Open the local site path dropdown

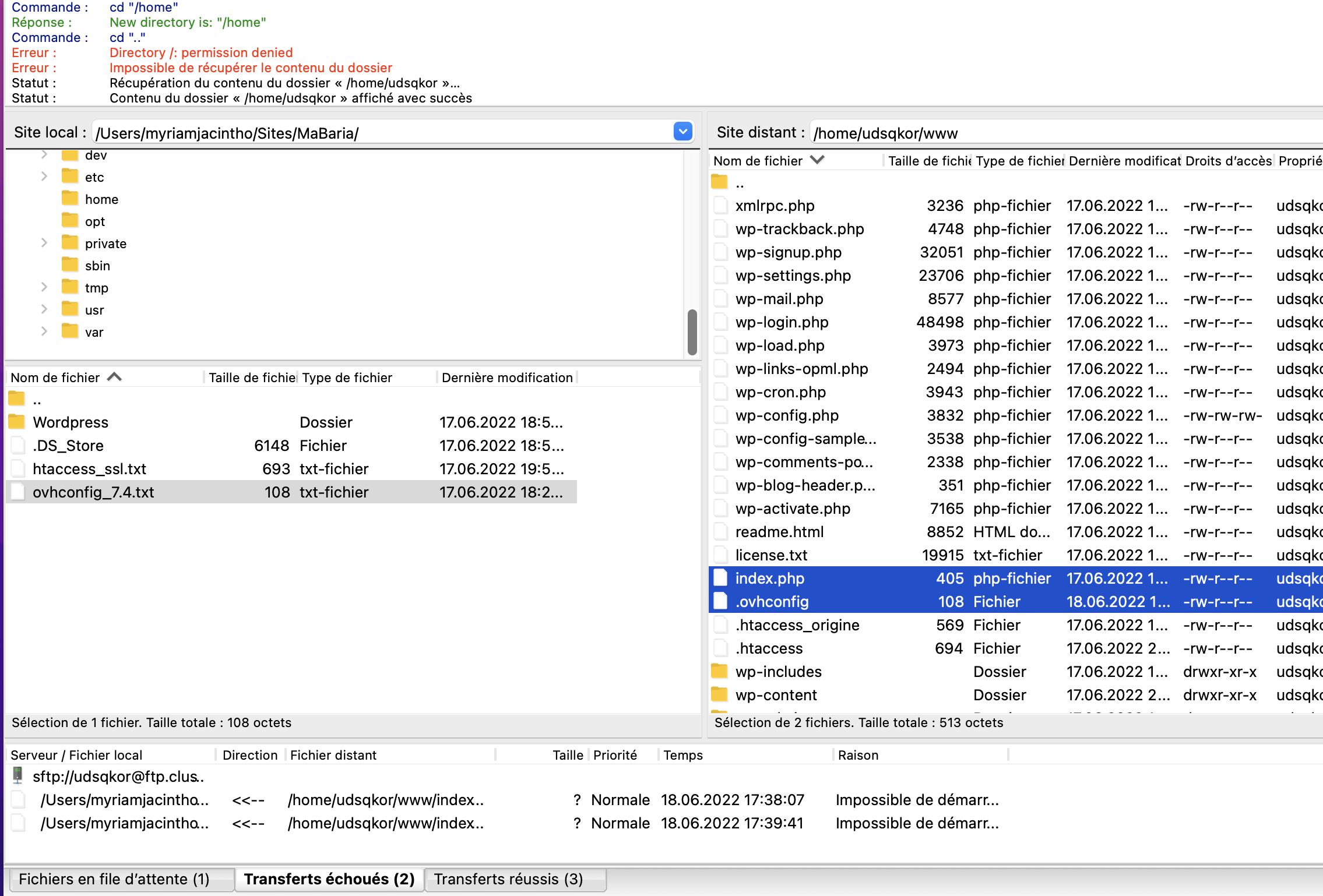coord(682,132)
